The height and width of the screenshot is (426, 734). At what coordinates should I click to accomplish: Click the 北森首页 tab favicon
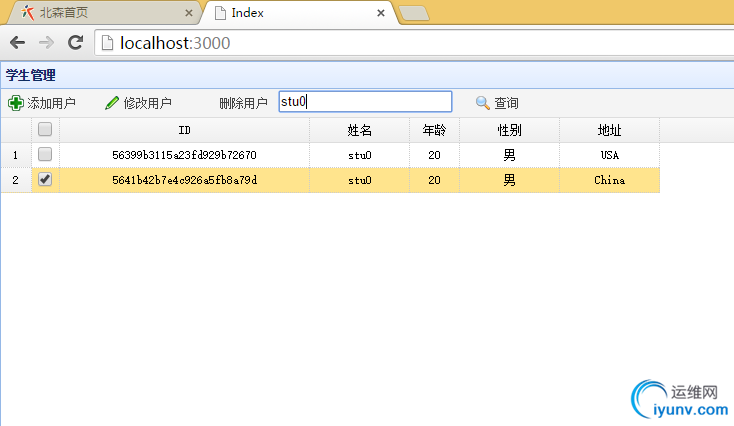28,13
